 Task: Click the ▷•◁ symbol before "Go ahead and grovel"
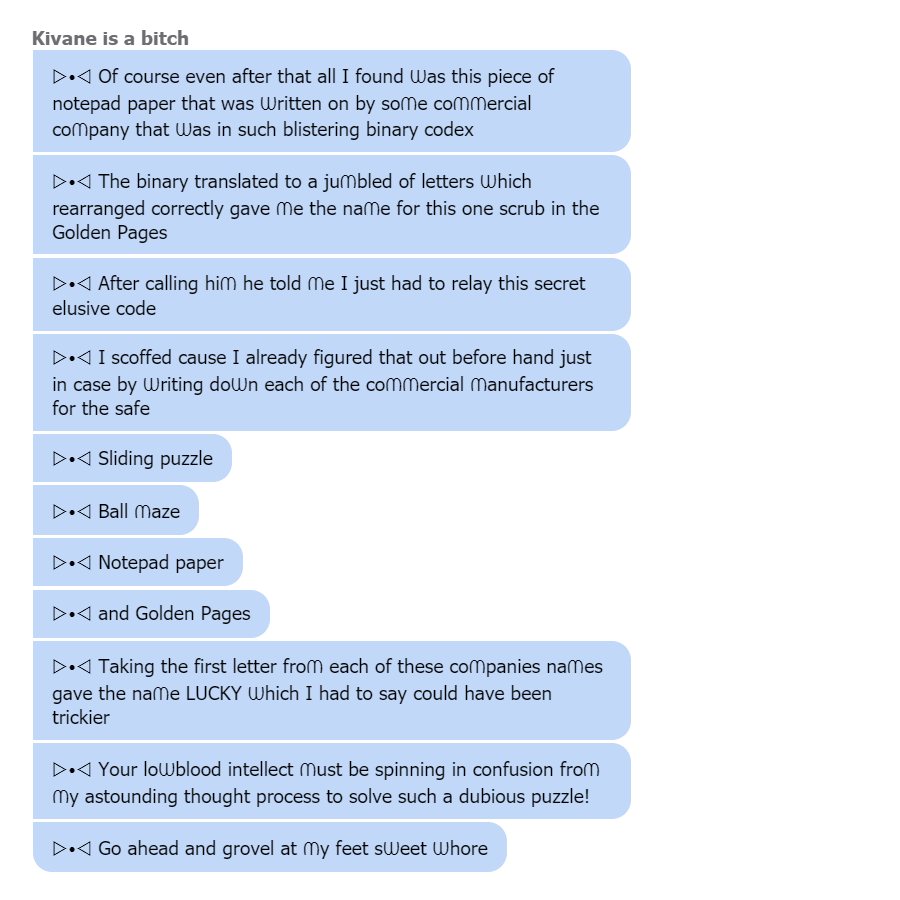click(x=72, y=848)
